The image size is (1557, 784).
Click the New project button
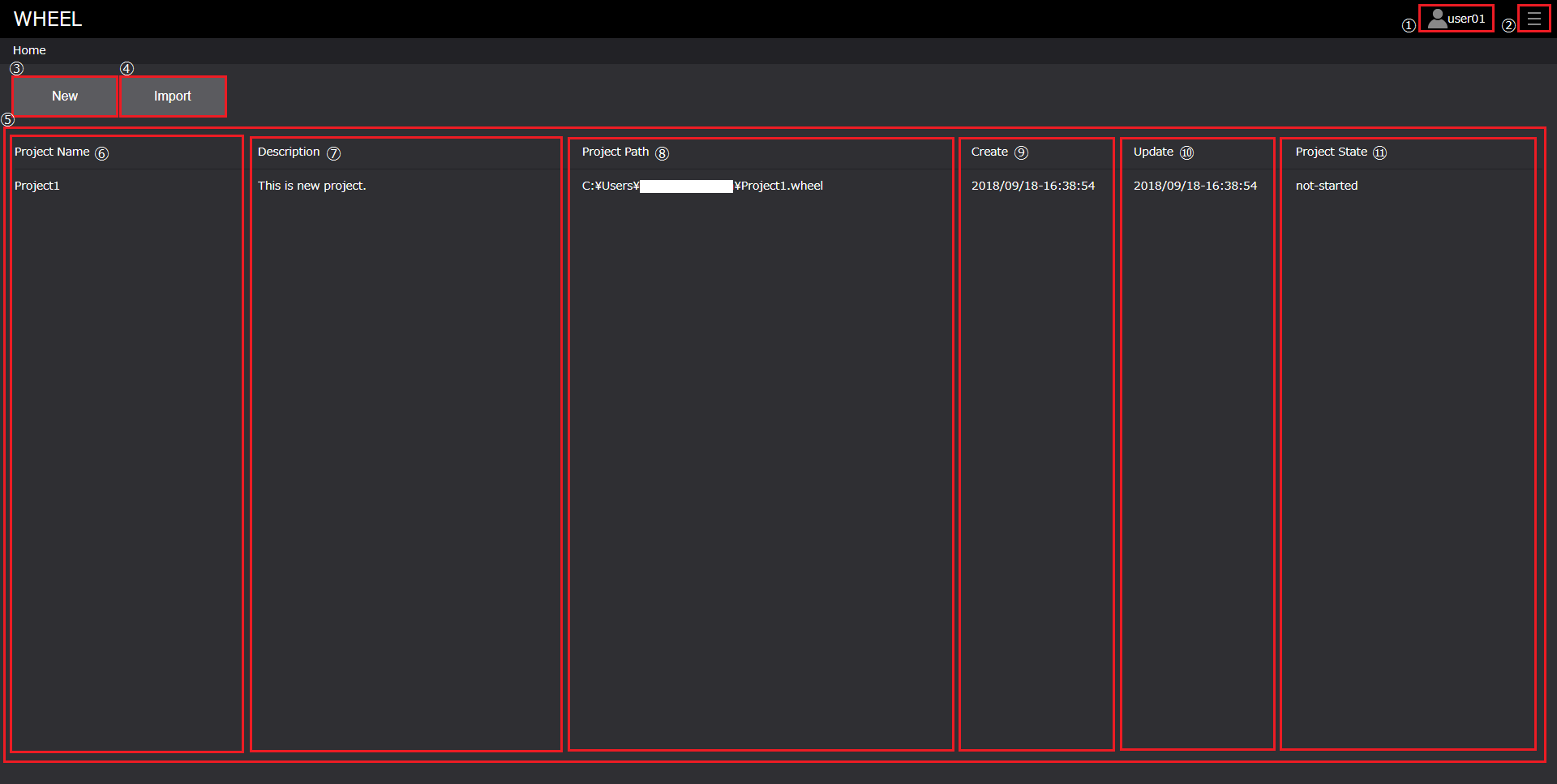pos(65,96)
